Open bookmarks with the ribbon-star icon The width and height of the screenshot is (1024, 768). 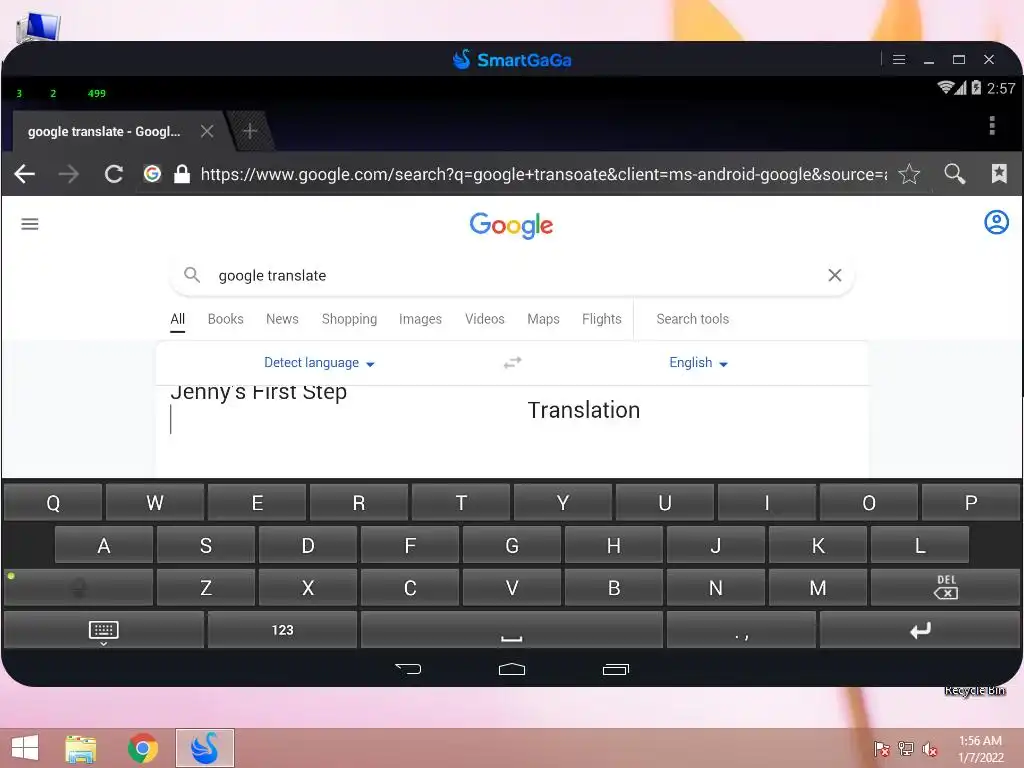tap(999, 174)
